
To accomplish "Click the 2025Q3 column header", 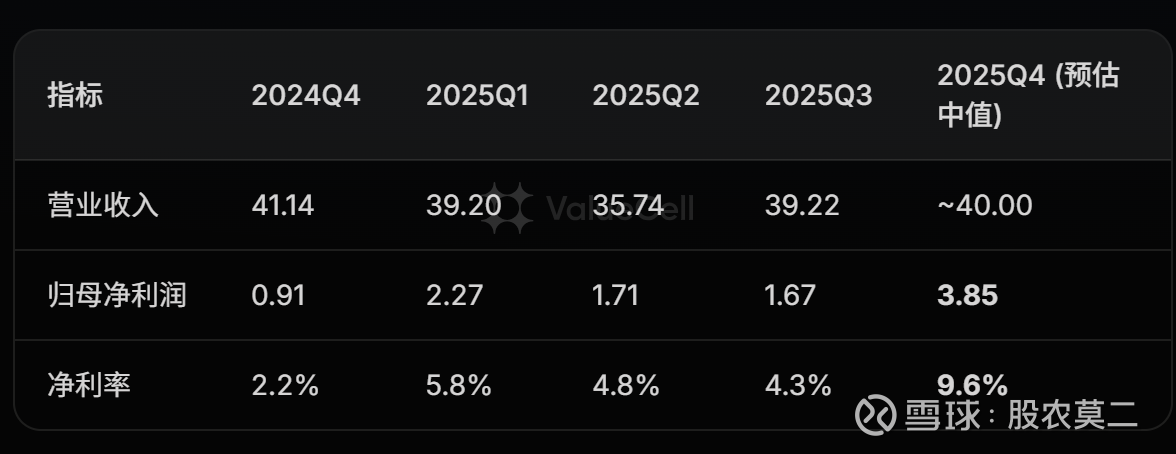I will tap(818, 96).
